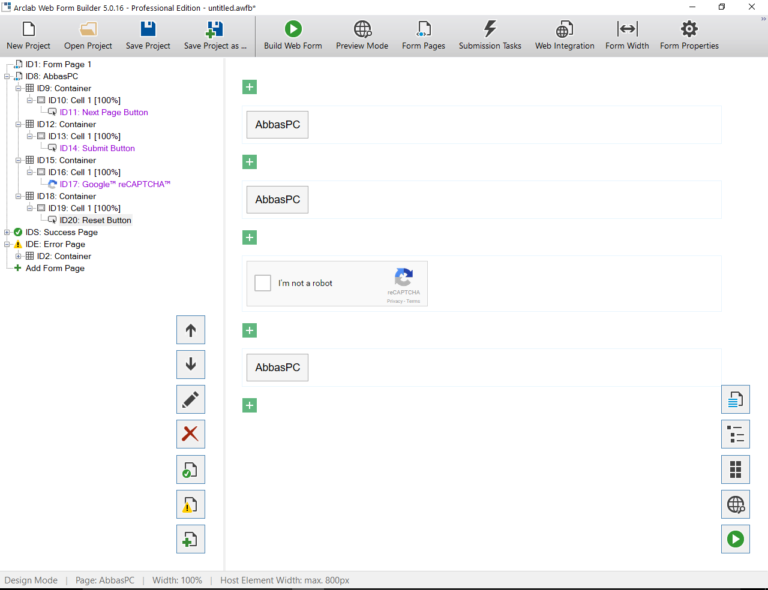This screenshot has height=590, width=768.
Task: Click the New Project toolbar icon
Action: pos(28,36)
